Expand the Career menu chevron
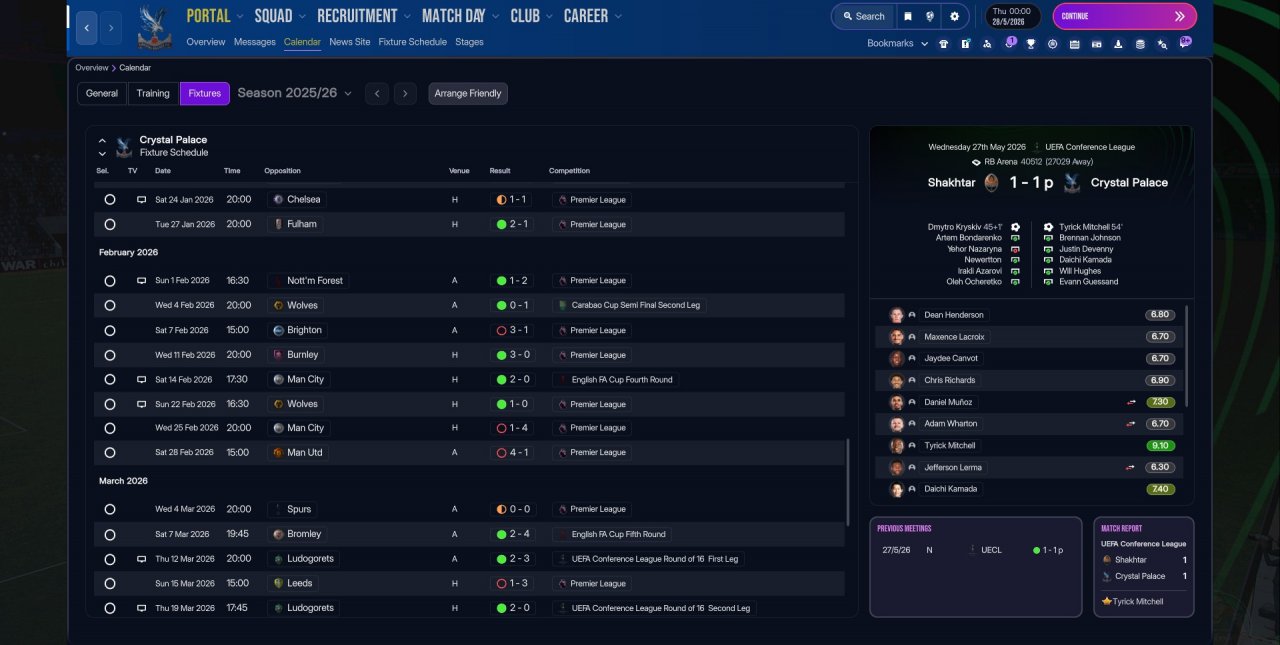 (618, 17)
